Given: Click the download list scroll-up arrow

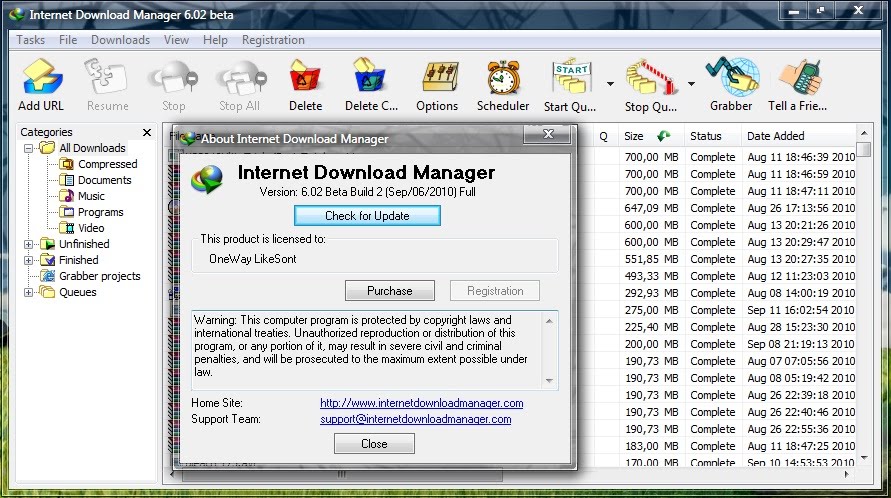Looking at the screenshot, I should 864,133.
